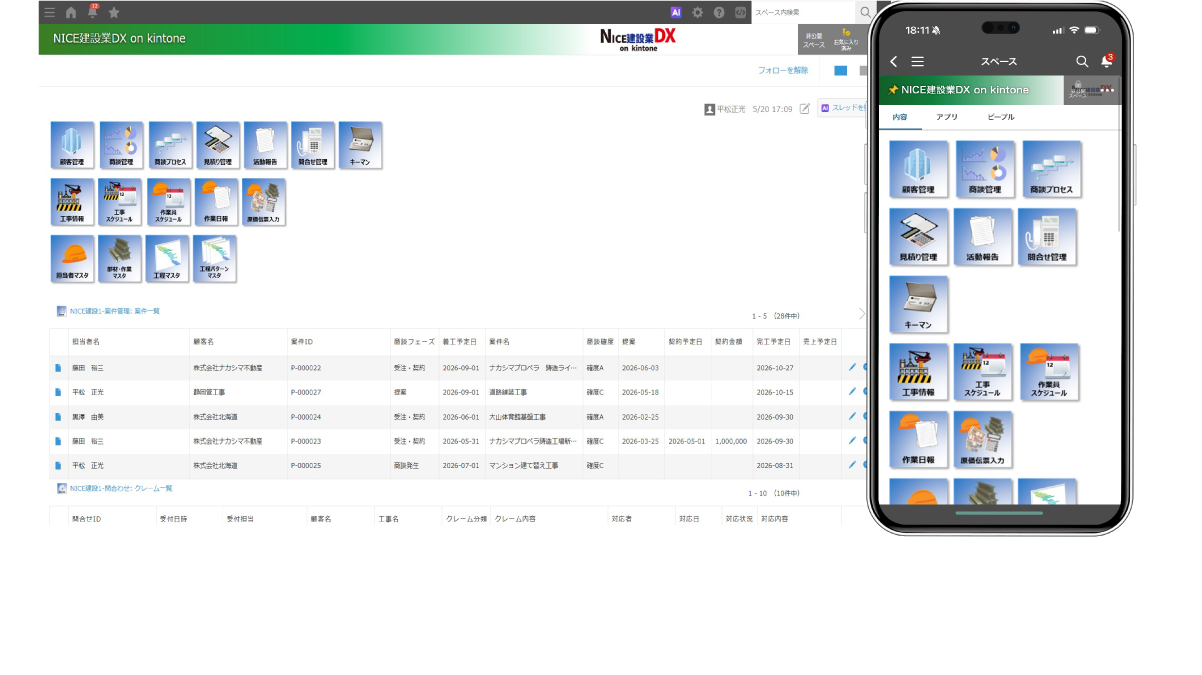Open NICE建設b-案件管理: 案件一覧 link
The height and width of the screenshot is (675, 1202).
point(114,311)
